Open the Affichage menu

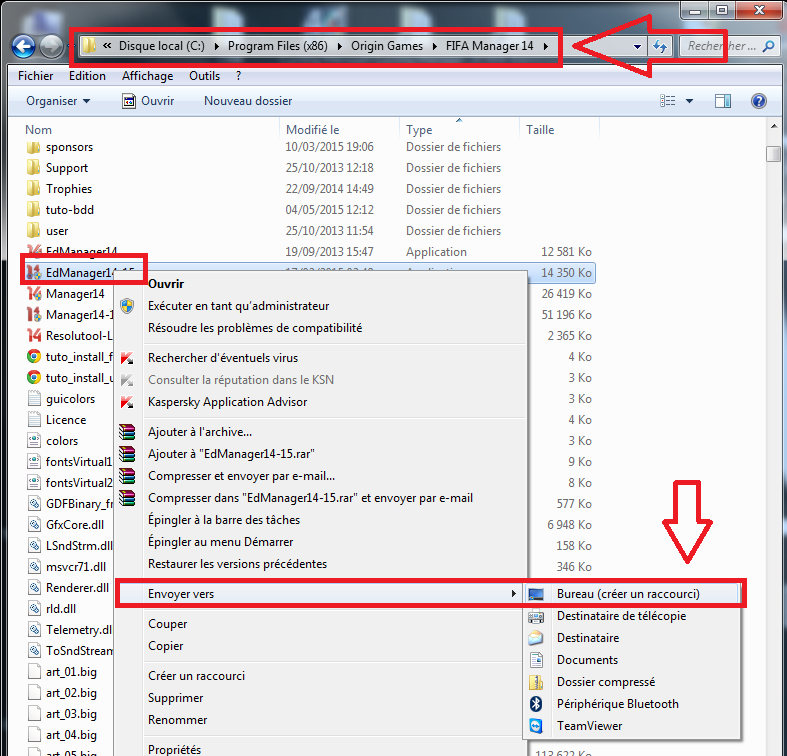[x=148, y=76]
